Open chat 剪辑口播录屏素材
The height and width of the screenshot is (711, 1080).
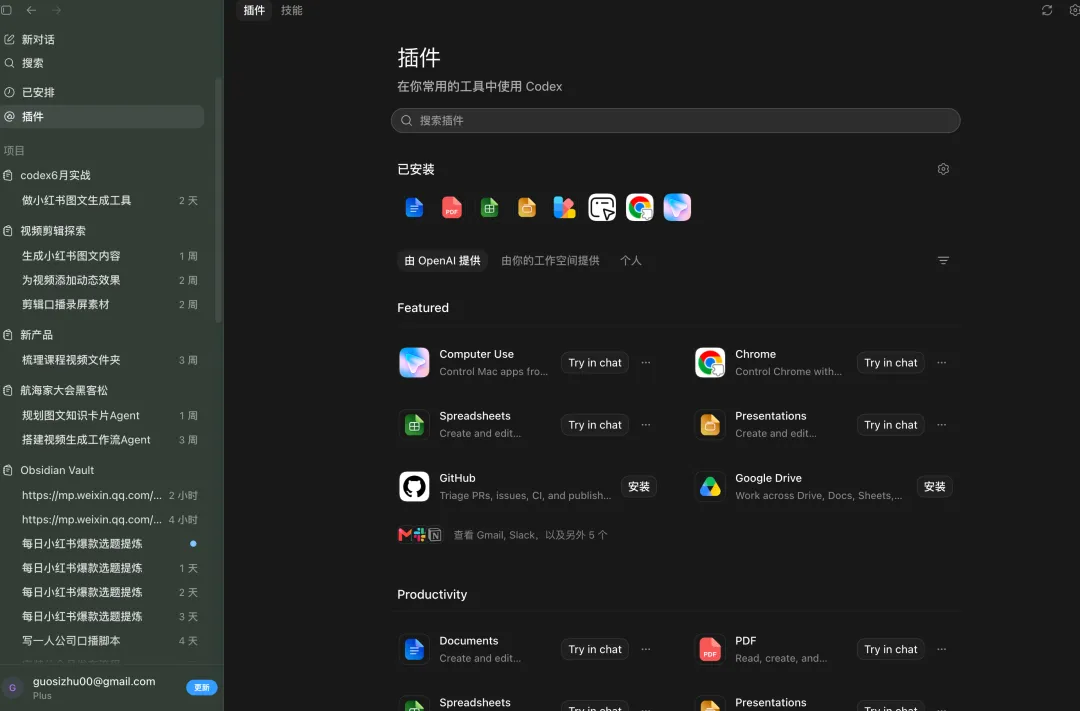[102, 304]
